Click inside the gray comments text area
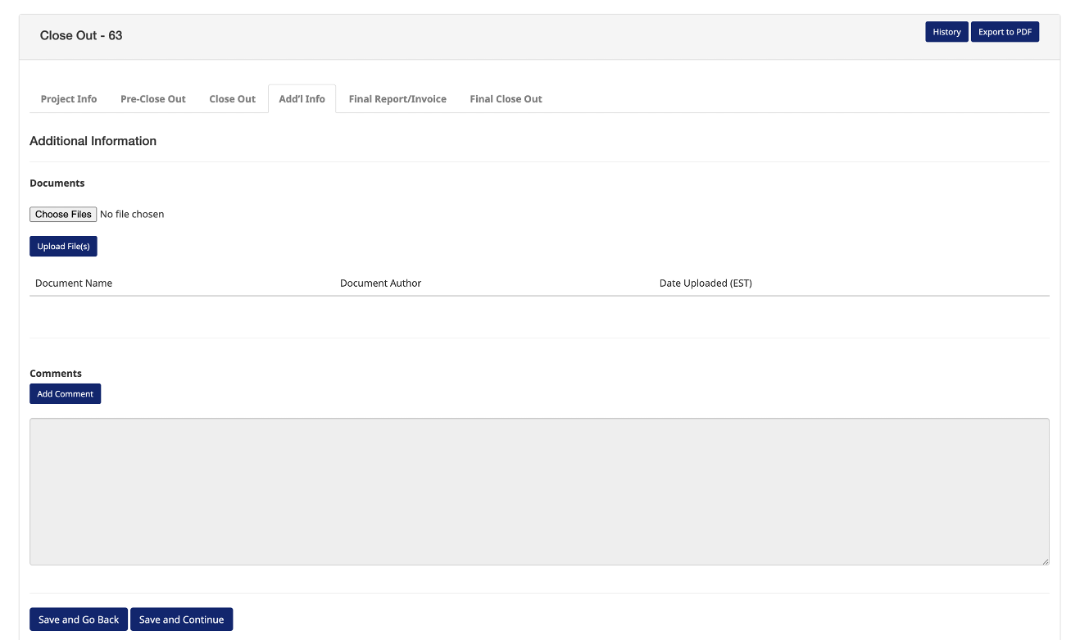This screenshot has width=1080, height=640. 539,491
